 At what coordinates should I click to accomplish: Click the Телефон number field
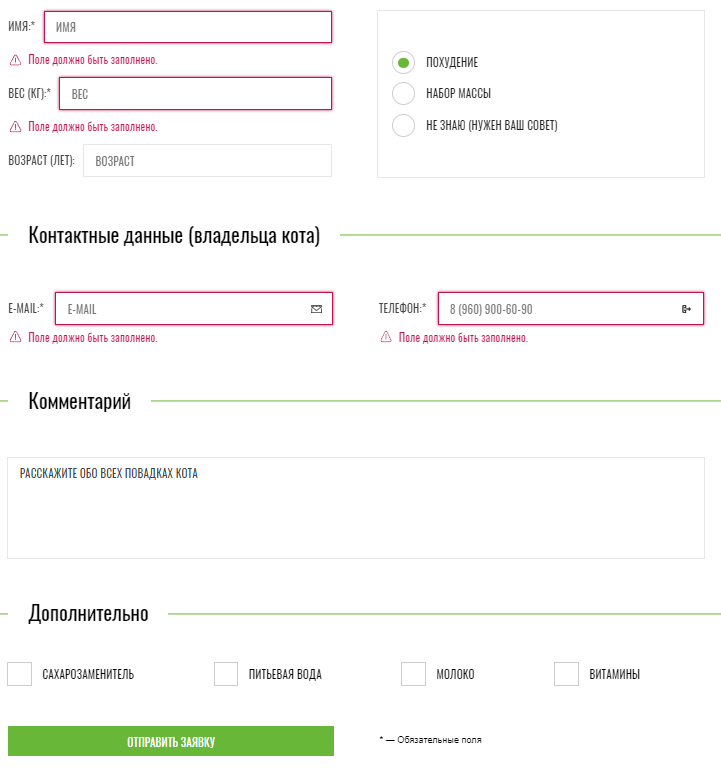point(571,309)
